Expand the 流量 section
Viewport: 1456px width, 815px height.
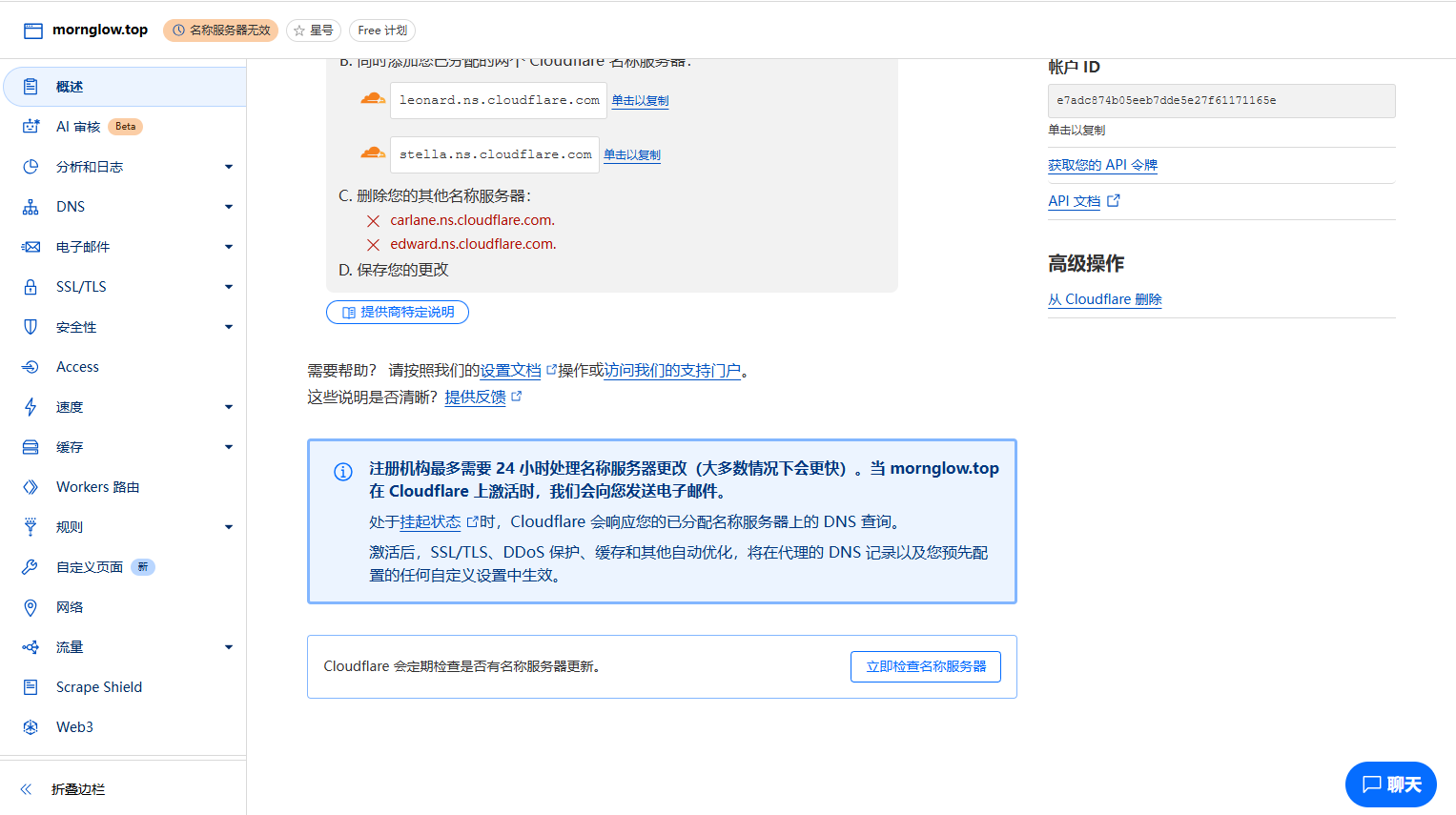(x=229, y=646)
